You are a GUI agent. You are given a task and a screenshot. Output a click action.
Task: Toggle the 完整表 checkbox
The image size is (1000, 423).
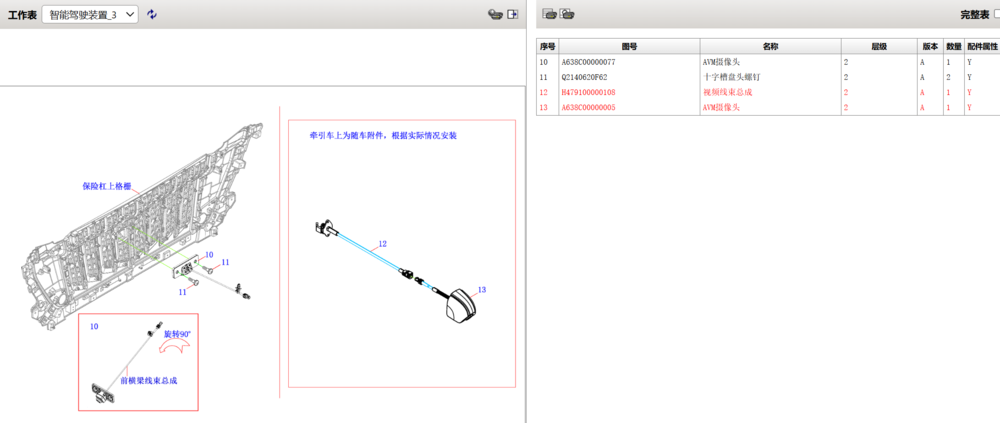click(x=997, y=14)
